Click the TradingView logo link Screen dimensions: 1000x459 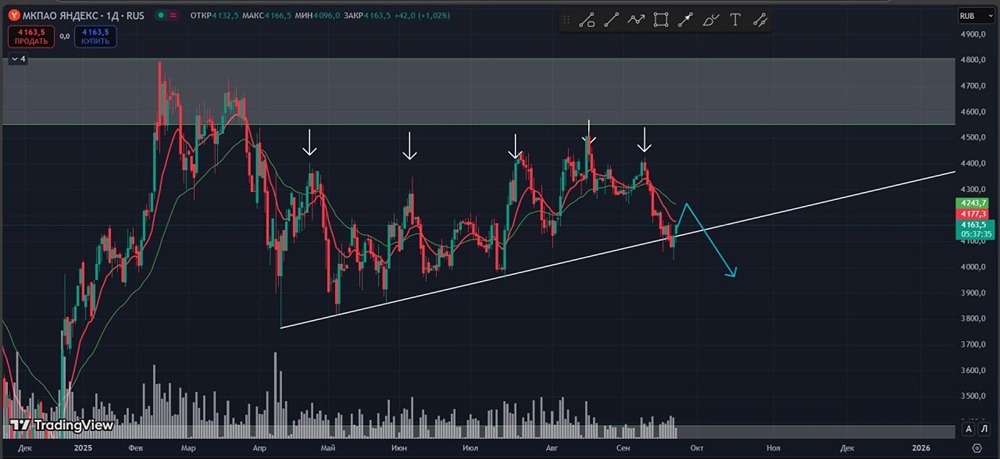coord(62,425)
